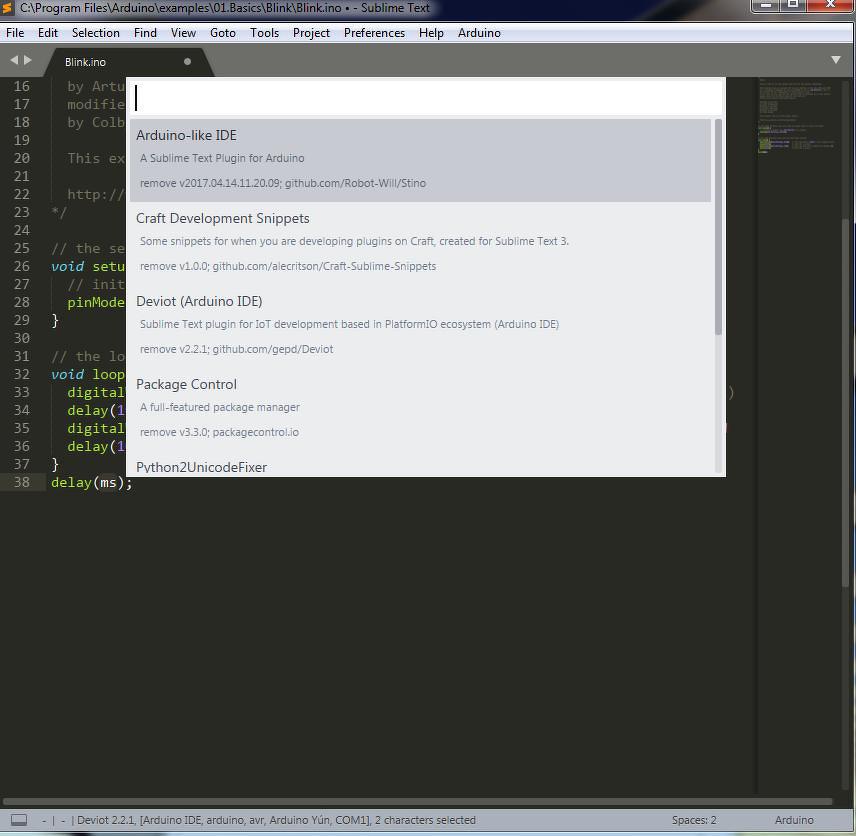The image size is (856, 836).
Task: Click line number 38 in gutter
Action: pos(22,482)
